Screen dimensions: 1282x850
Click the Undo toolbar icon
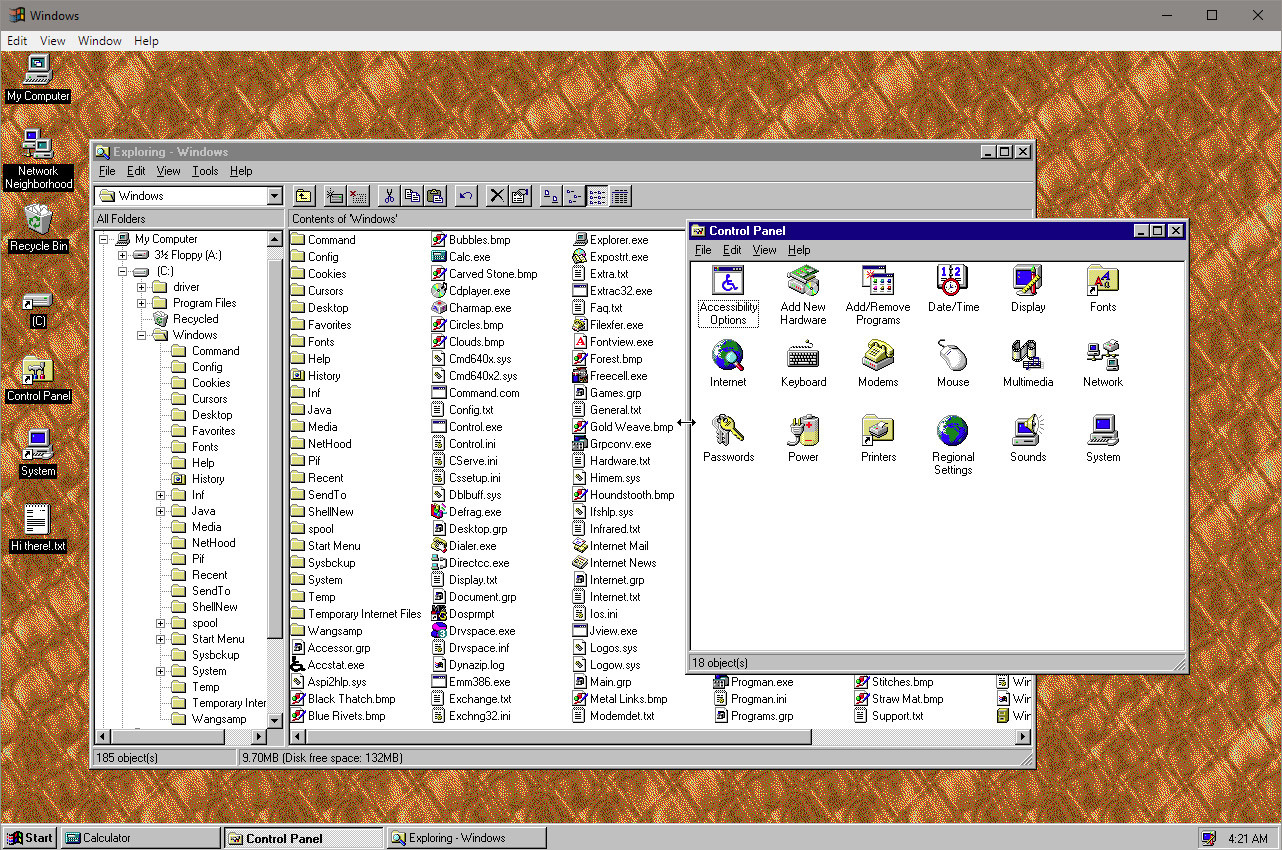pyautogui.click(x=465, y=195)
